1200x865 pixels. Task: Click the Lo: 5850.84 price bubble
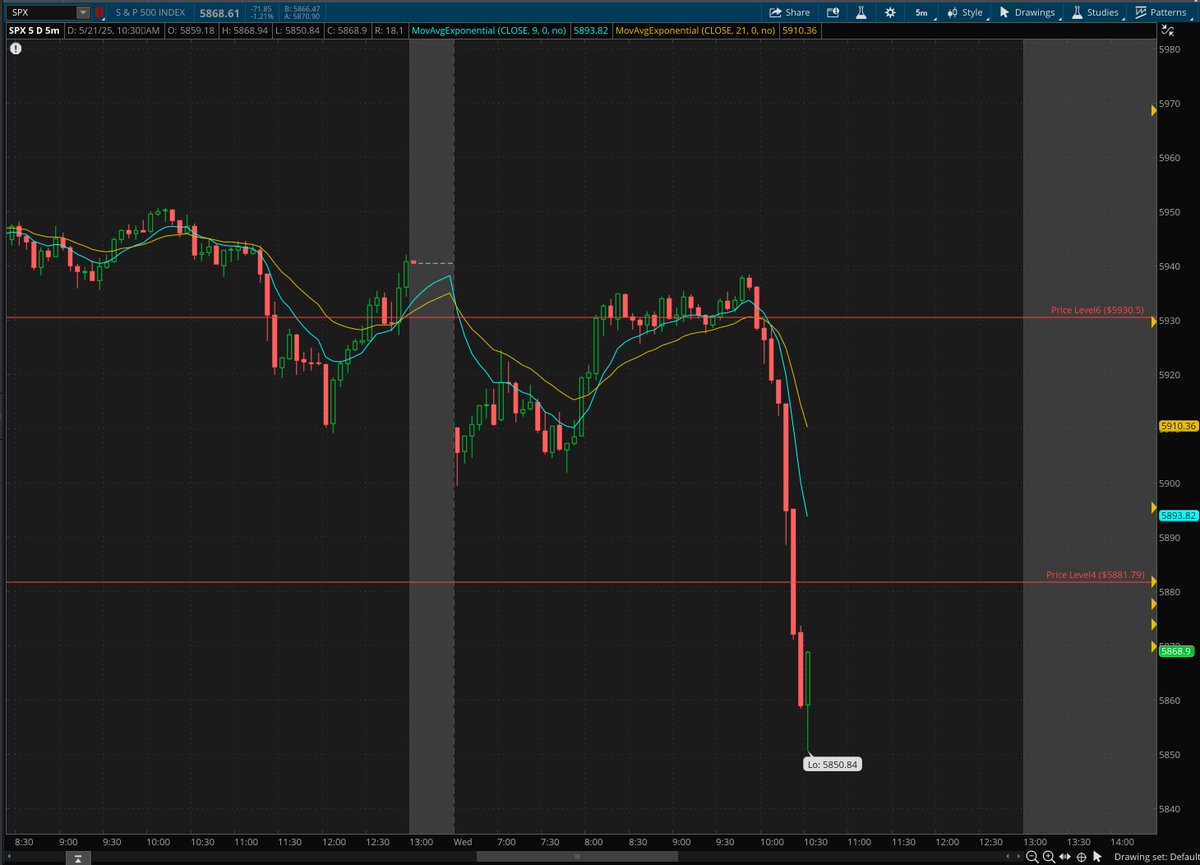click(x=833, y=764)
